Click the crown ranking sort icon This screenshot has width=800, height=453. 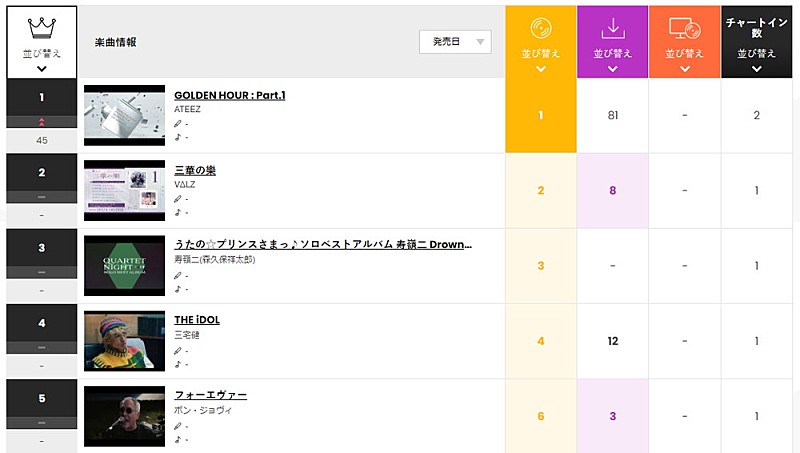[x=41, y=26]
